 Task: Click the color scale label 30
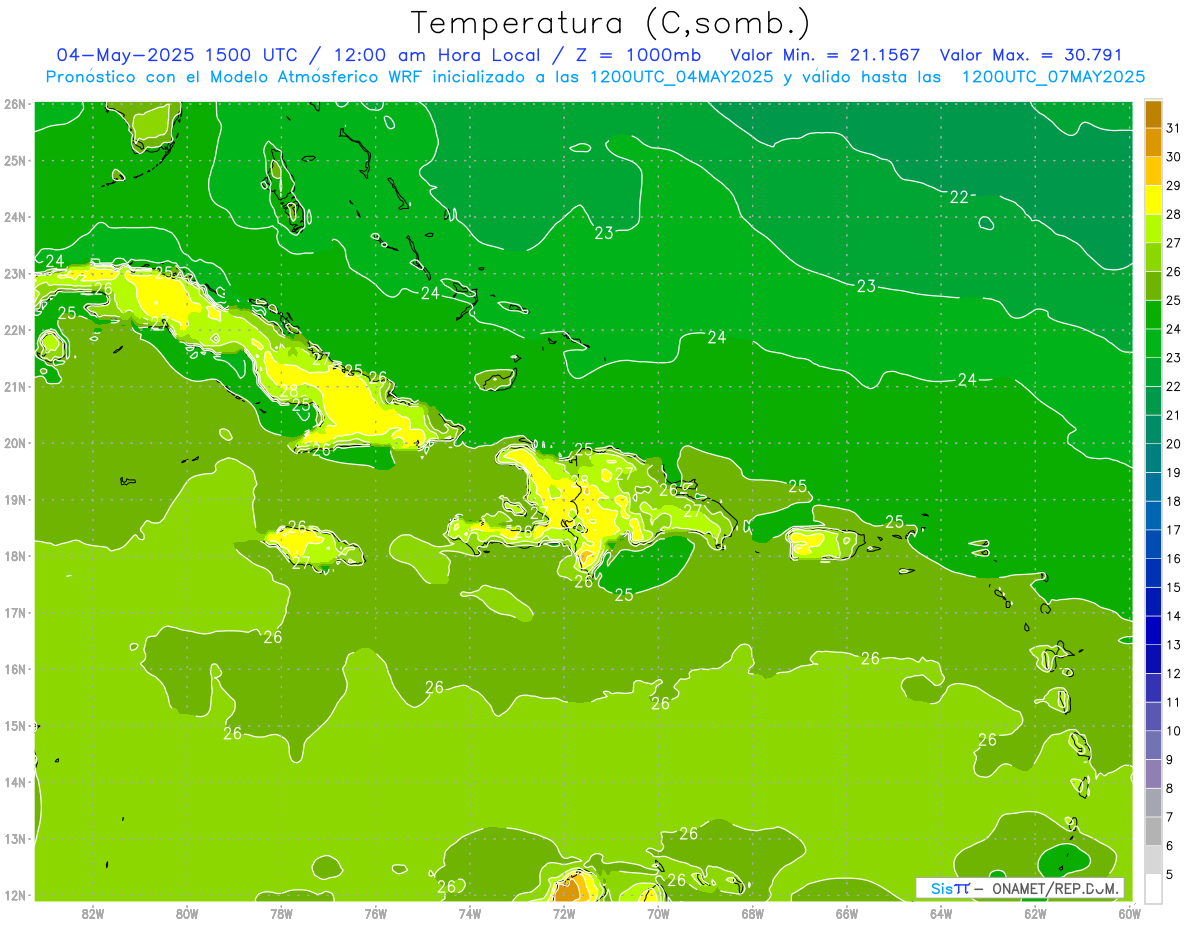1174,156
